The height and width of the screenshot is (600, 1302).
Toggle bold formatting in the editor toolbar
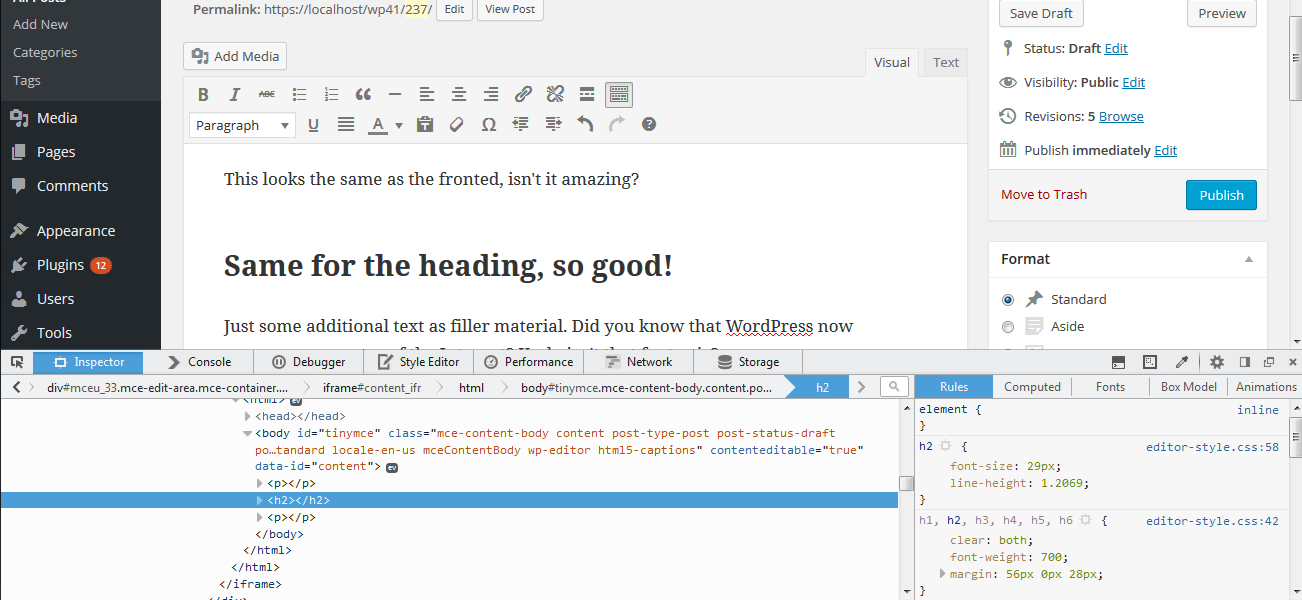tap(203, 95)
